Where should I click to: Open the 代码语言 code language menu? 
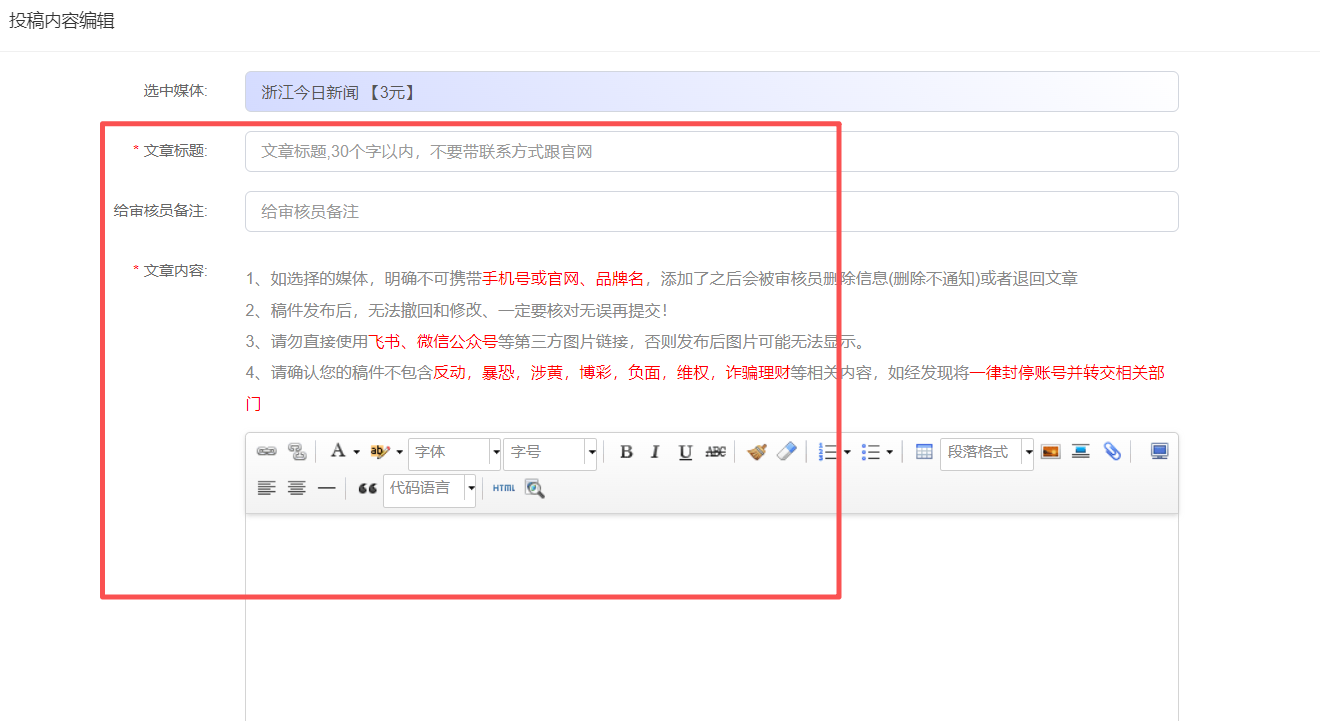pos(470,489)
